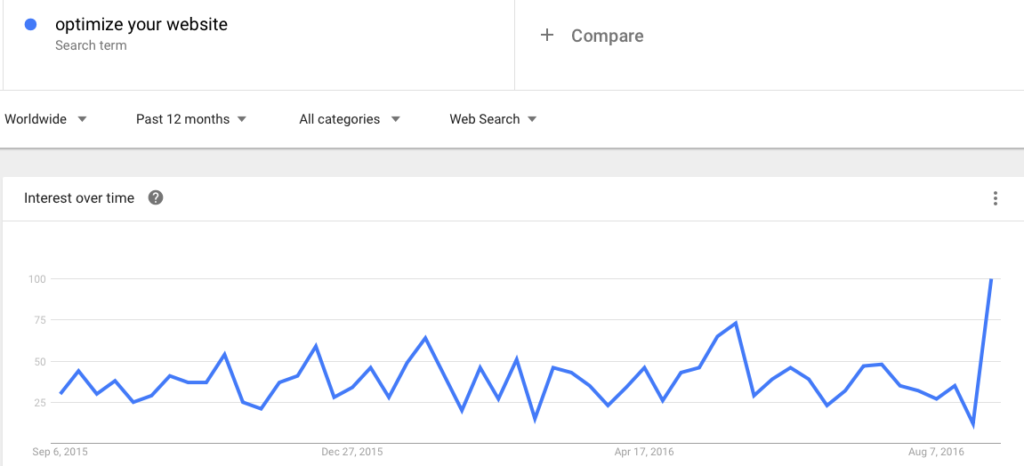Open the All categories dropdown
The height and width of the screenshot is (466, 1024).
[x=349, y=119]
